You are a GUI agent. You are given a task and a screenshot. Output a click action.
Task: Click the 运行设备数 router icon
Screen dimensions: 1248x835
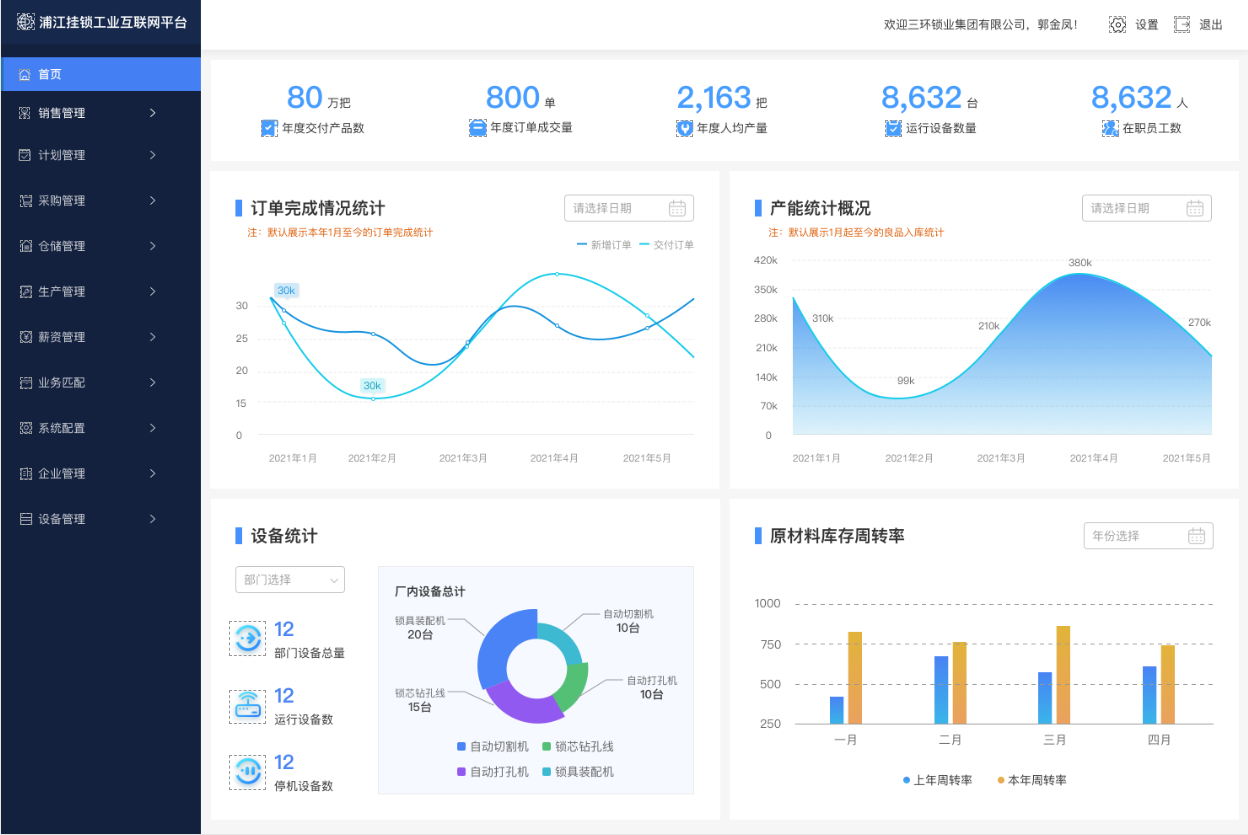(x=247, y=705)
